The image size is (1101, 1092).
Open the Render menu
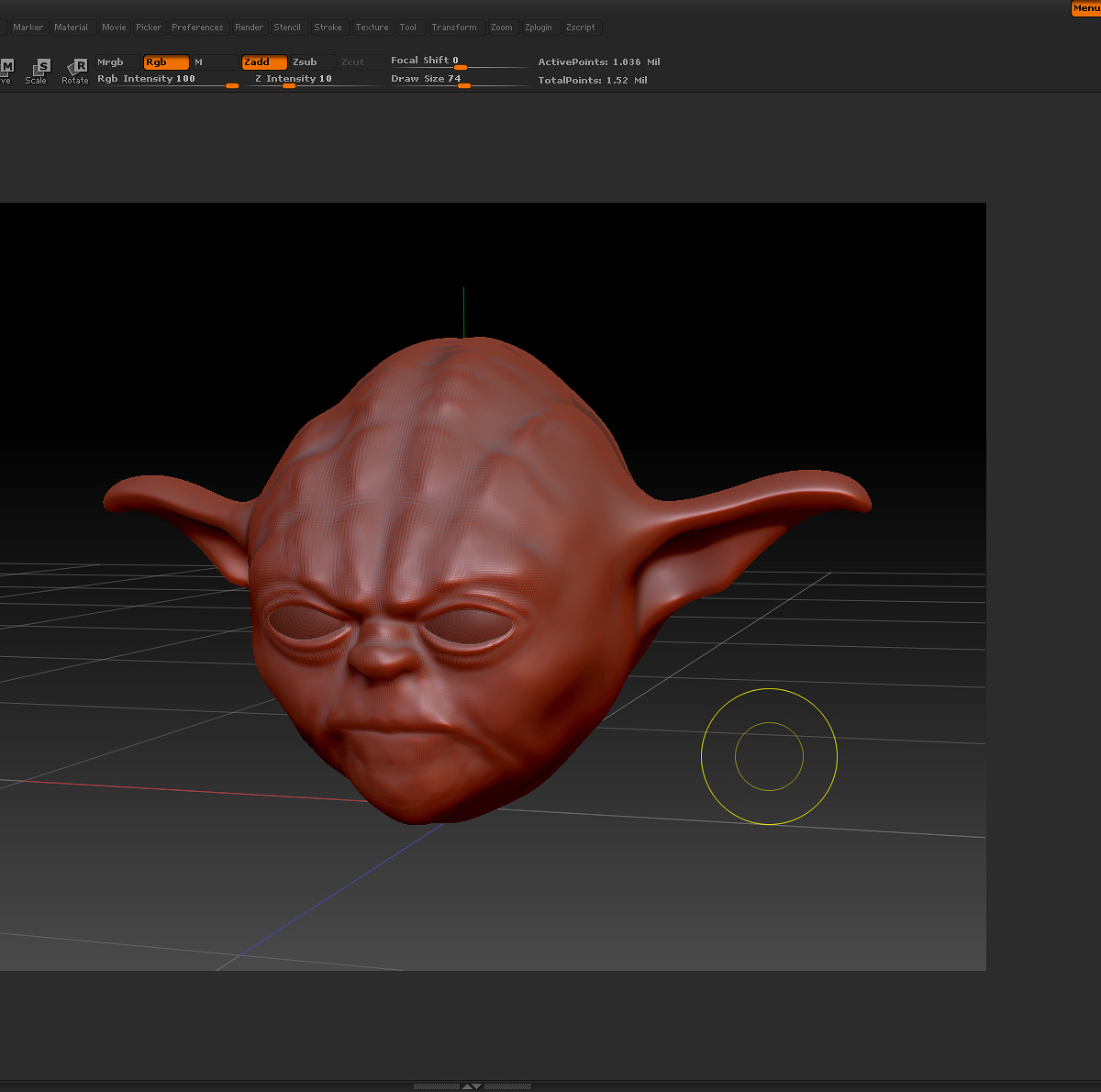249,28
